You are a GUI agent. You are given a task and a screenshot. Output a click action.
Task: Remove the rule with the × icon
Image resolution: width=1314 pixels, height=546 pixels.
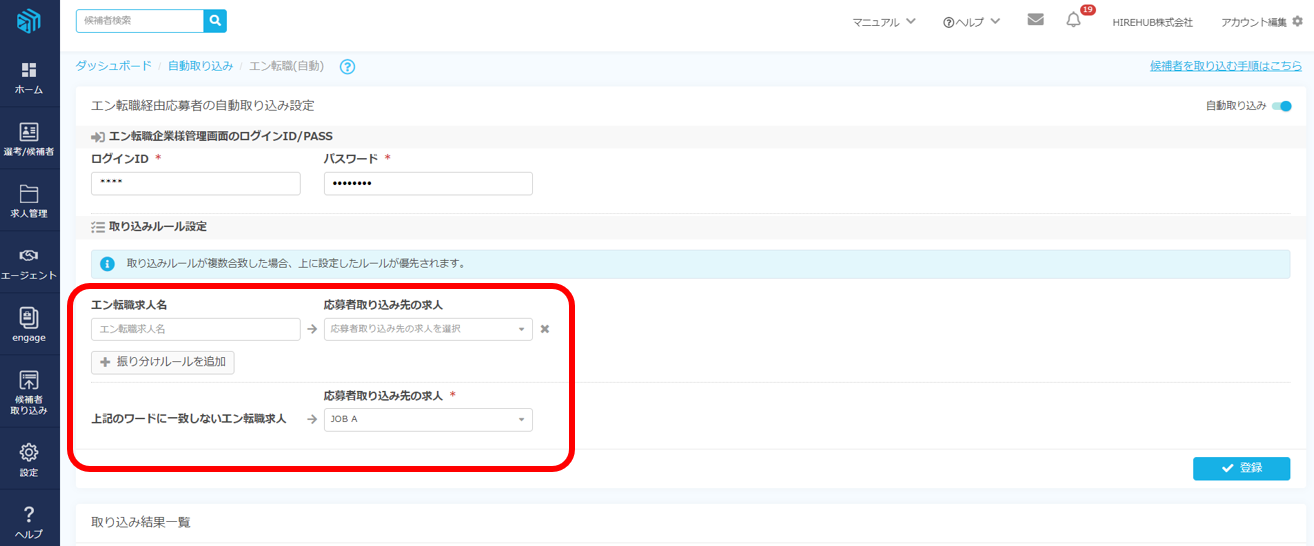coord(545,329)
